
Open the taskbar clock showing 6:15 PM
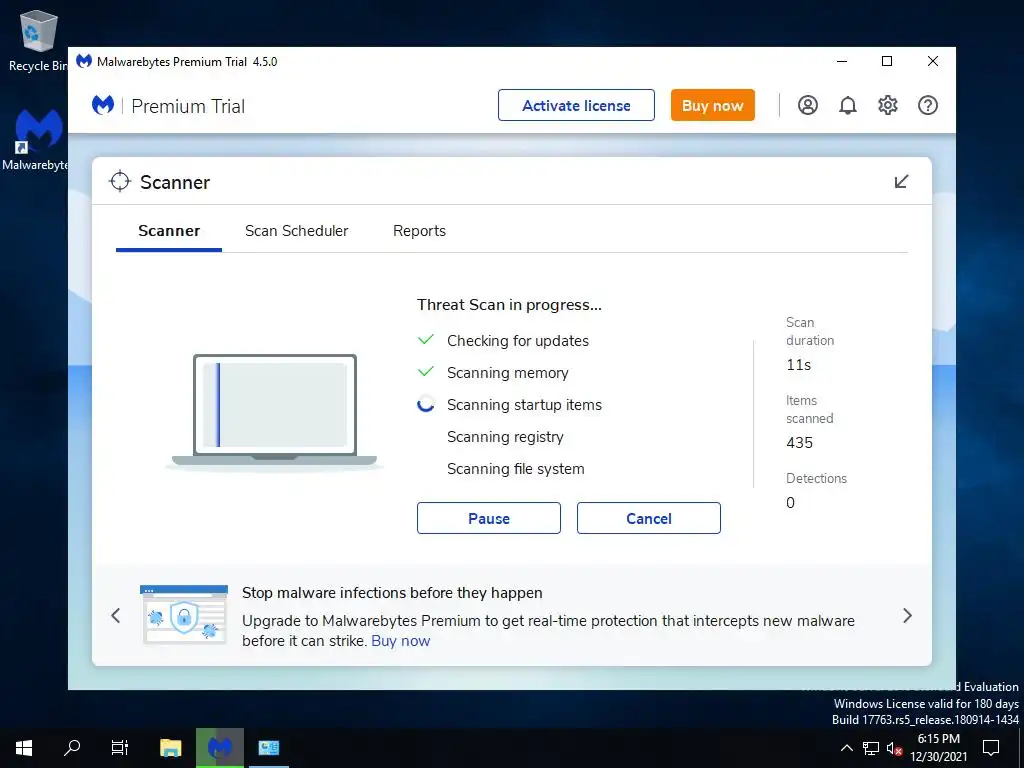click(x=938, y=748)
